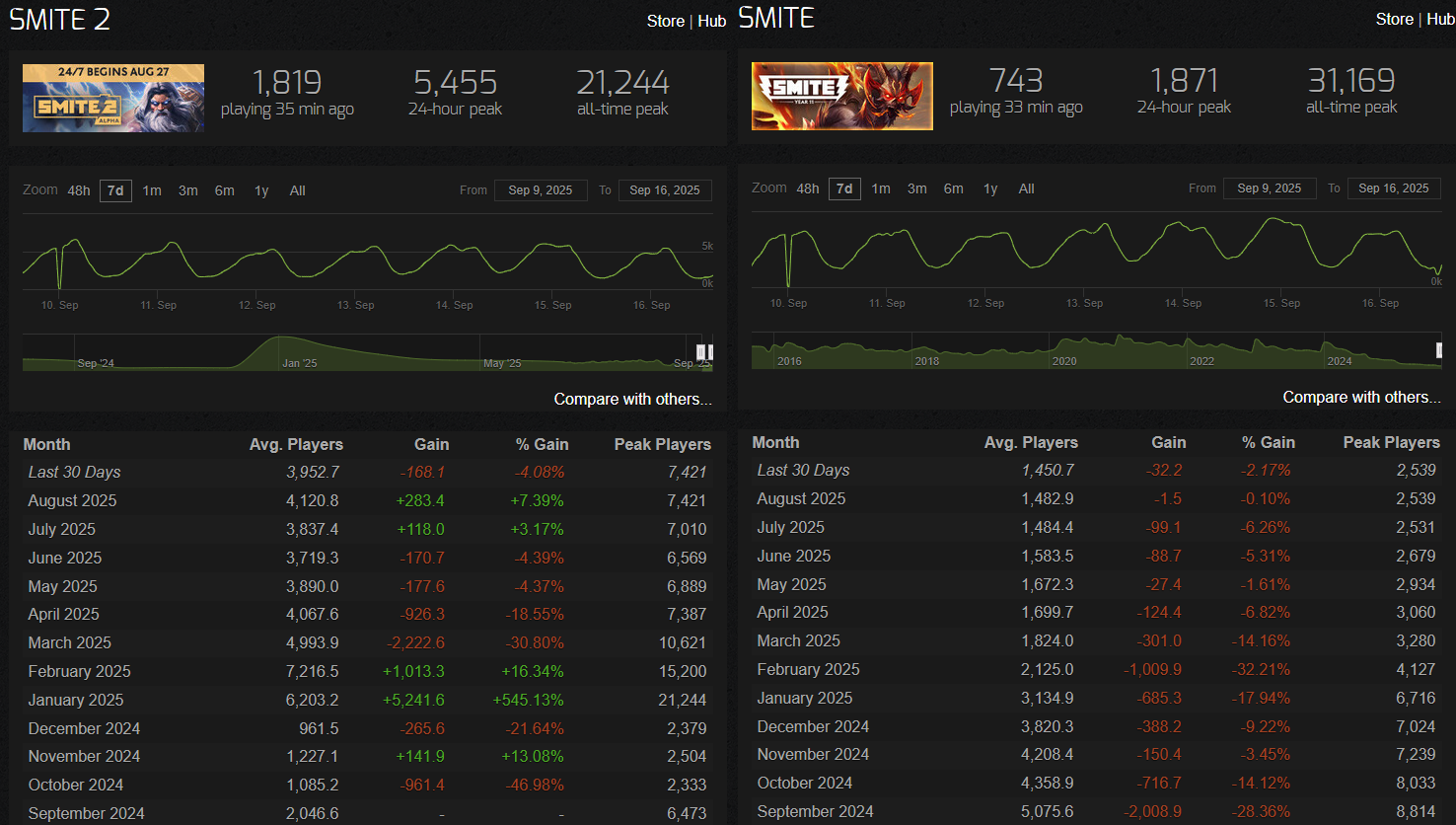Select SMITE all-time peak 31,169
1456x825 pixels.
coord(1351,80)
